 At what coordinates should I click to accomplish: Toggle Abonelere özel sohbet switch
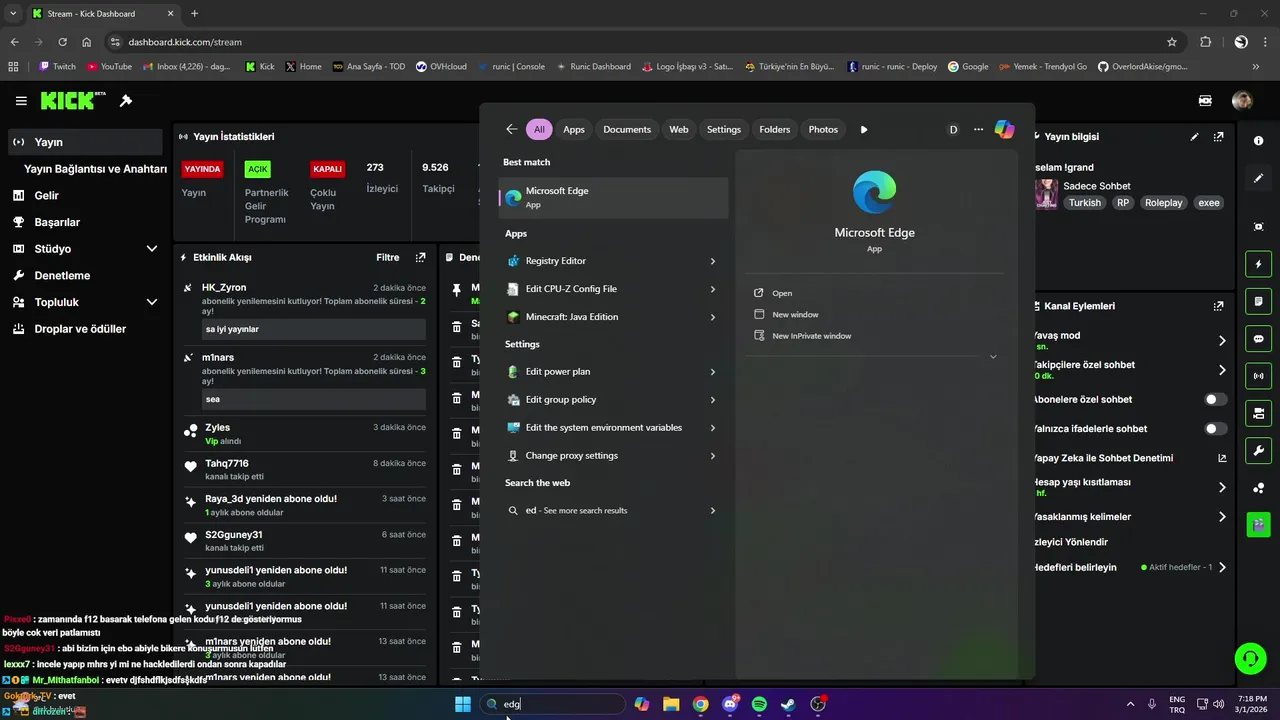(1215, 399)
